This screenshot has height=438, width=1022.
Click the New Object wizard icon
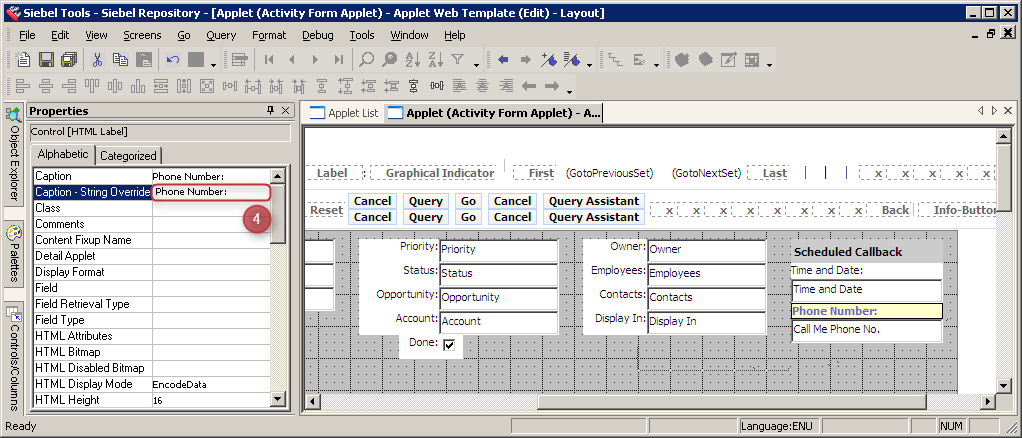[x=23, y=60]
